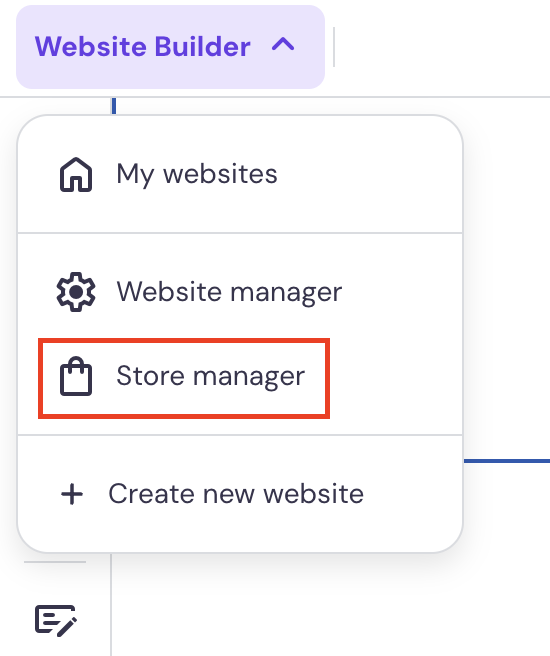The width and height of the screenshot is (550, 656).
Task: Collapse the Website Builder dropdown
Action: (170, 47)
